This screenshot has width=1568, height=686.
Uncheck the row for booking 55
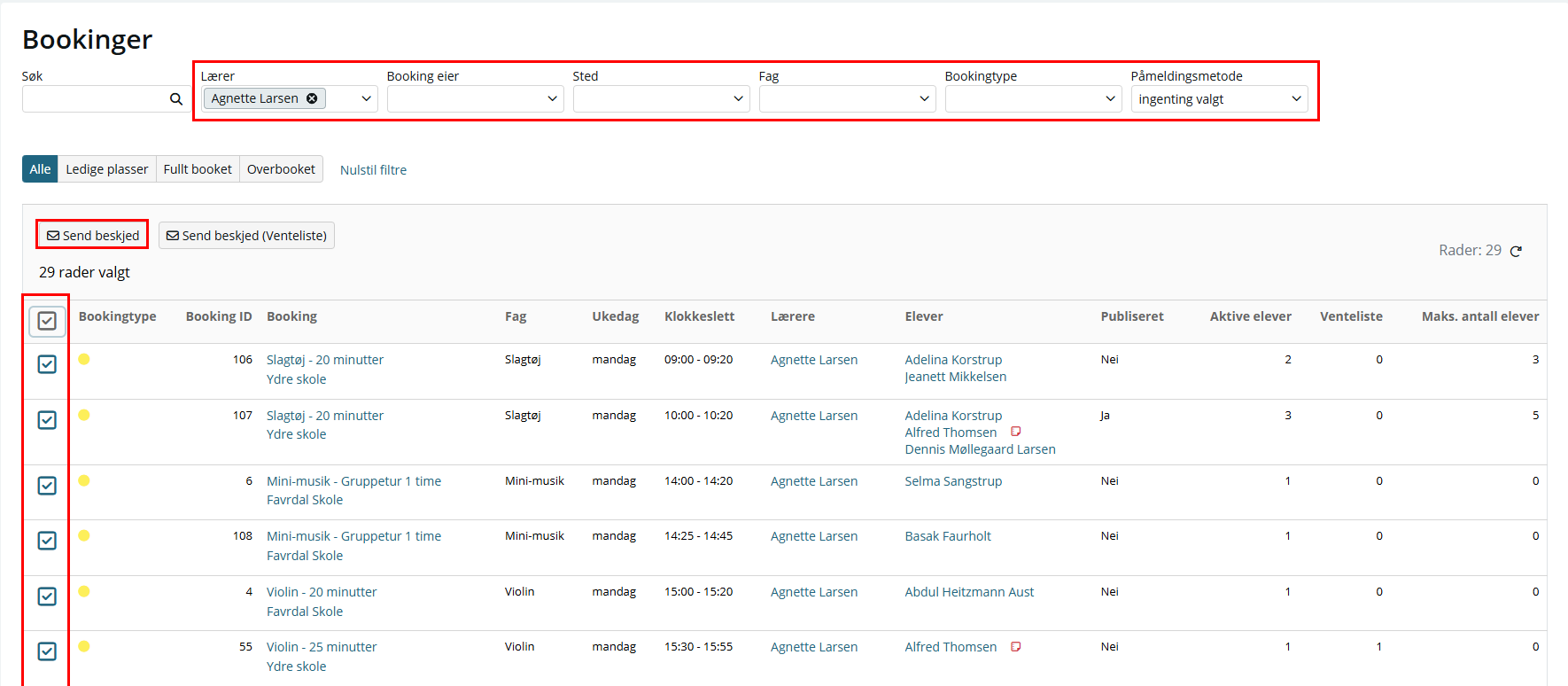click(47, 651)
